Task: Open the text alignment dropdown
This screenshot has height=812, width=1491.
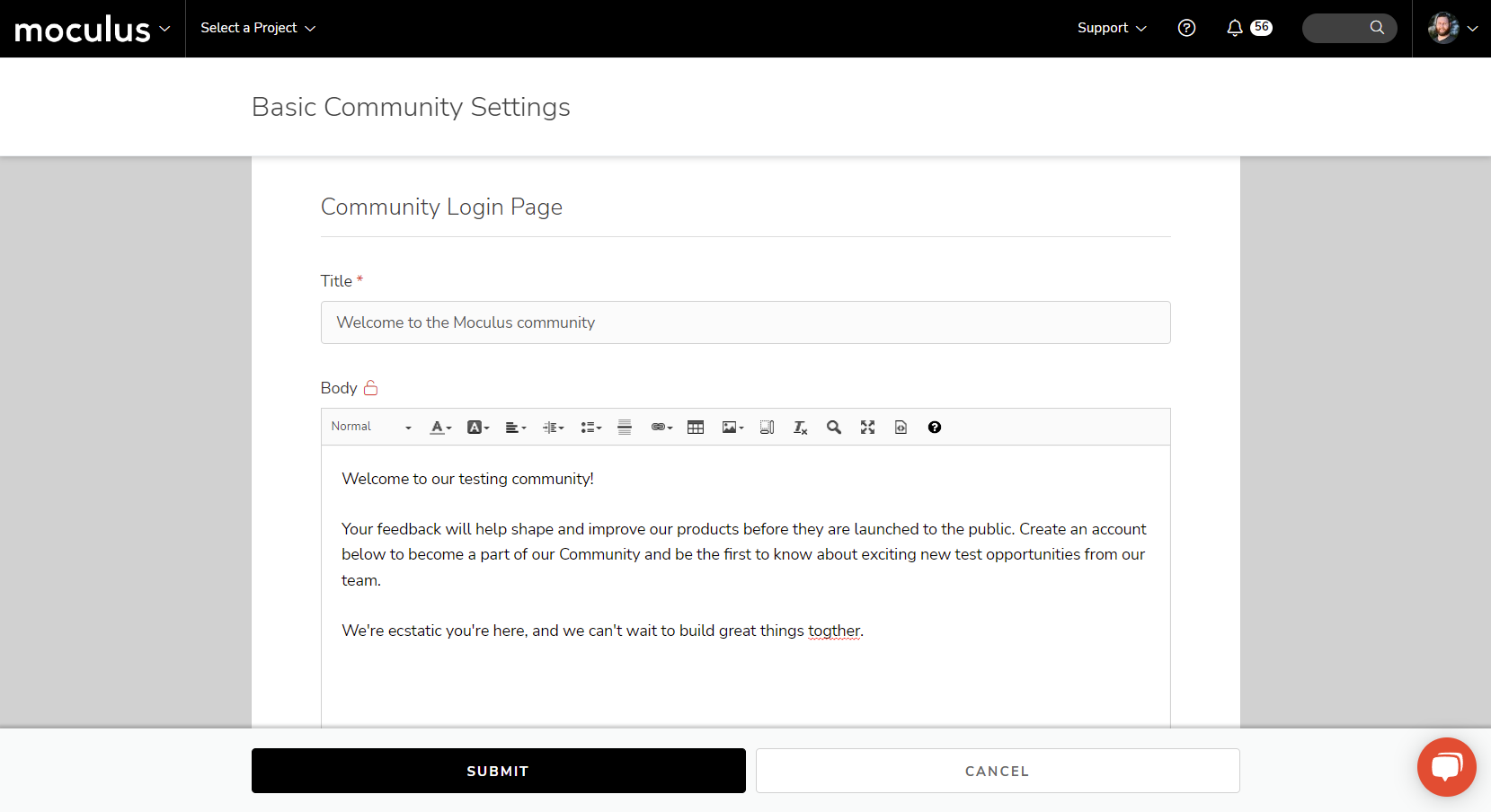Action: (x=515, y=428)
